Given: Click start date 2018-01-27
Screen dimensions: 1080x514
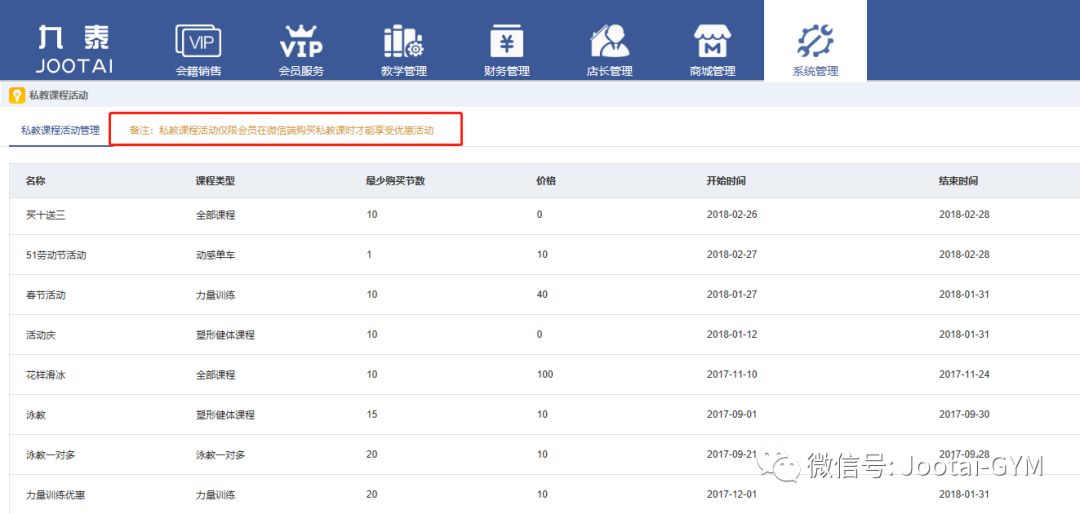Looking at the screenshot, I should [731, 295].
